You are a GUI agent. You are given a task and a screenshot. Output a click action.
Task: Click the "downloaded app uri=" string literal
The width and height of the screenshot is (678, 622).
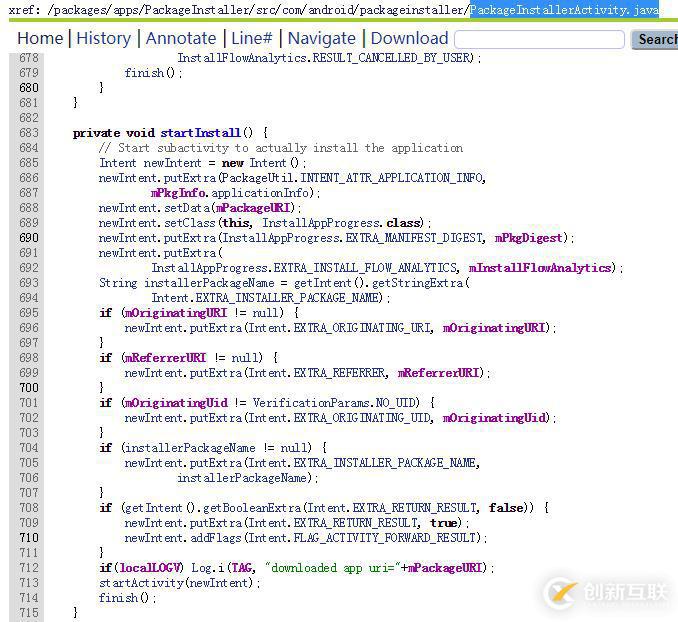[333, 567]
